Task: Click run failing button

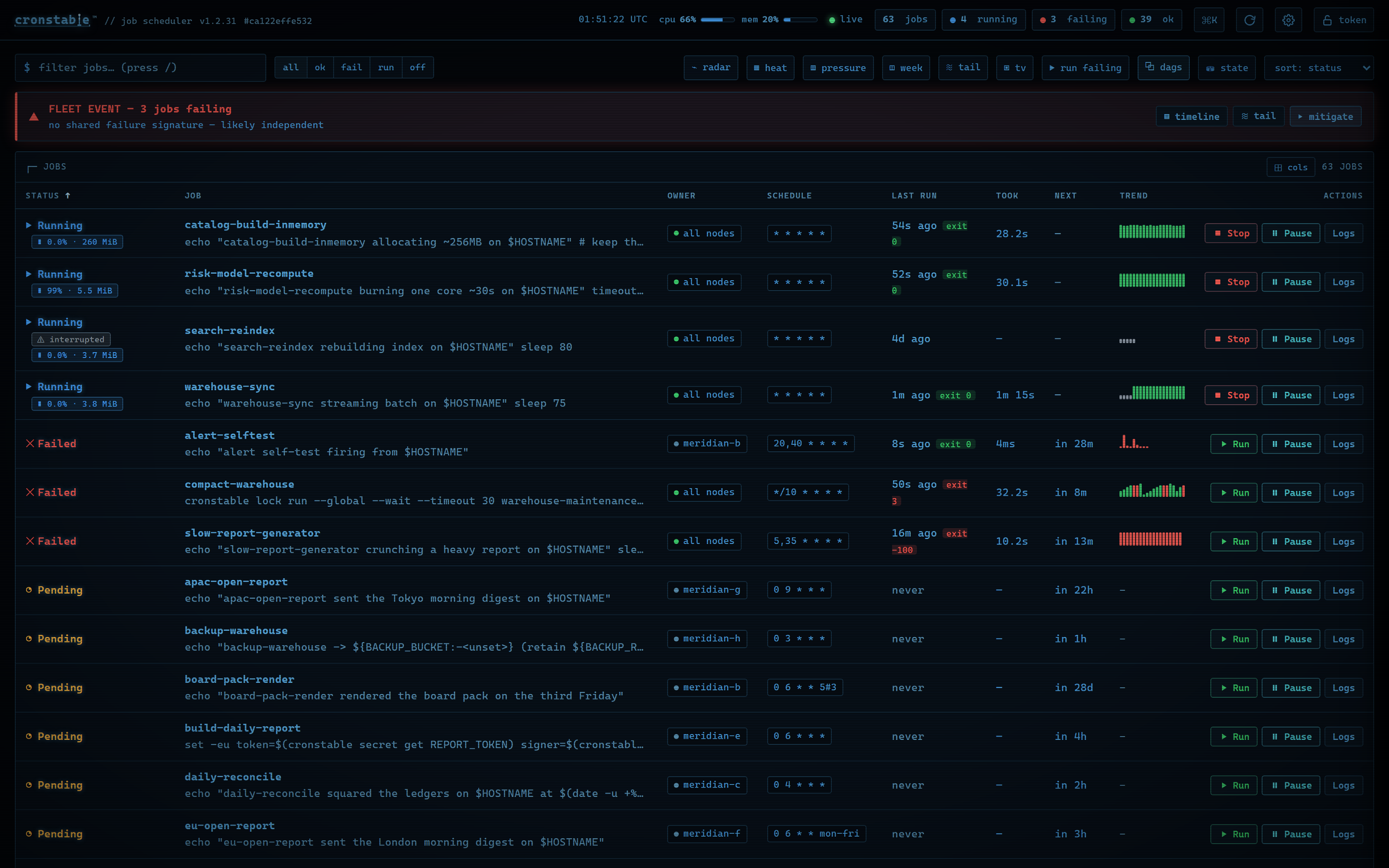Action: coord(1086,68)
